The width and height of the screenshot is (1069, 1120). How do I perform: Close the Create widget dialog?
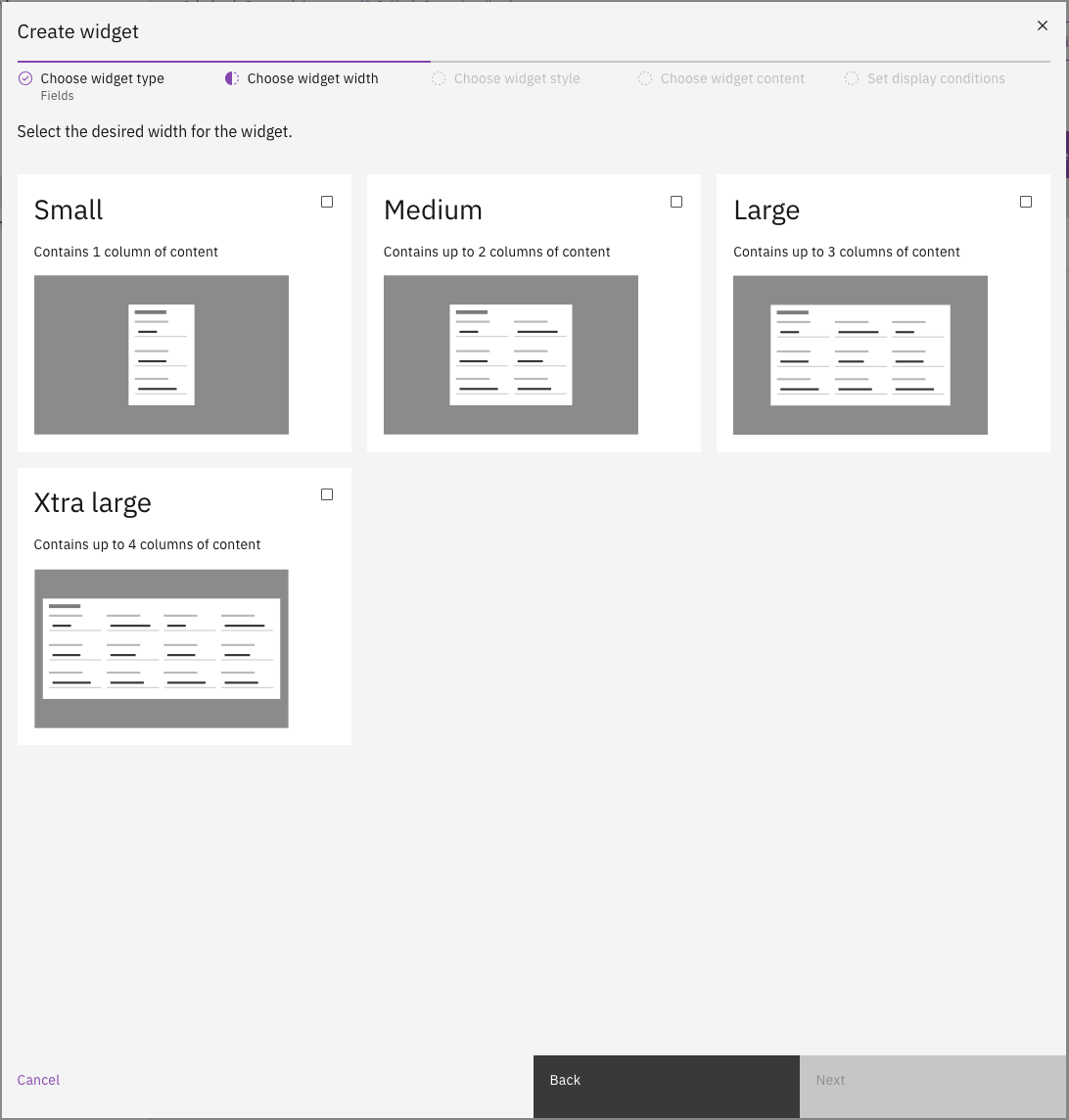click(1042, 26)
